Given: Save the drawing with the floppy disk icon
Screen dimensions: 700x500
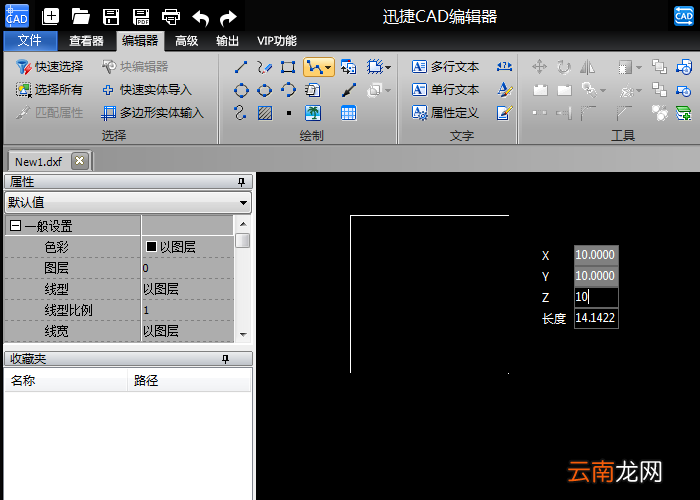Looking at the screenshot, I should pos(111,17).
